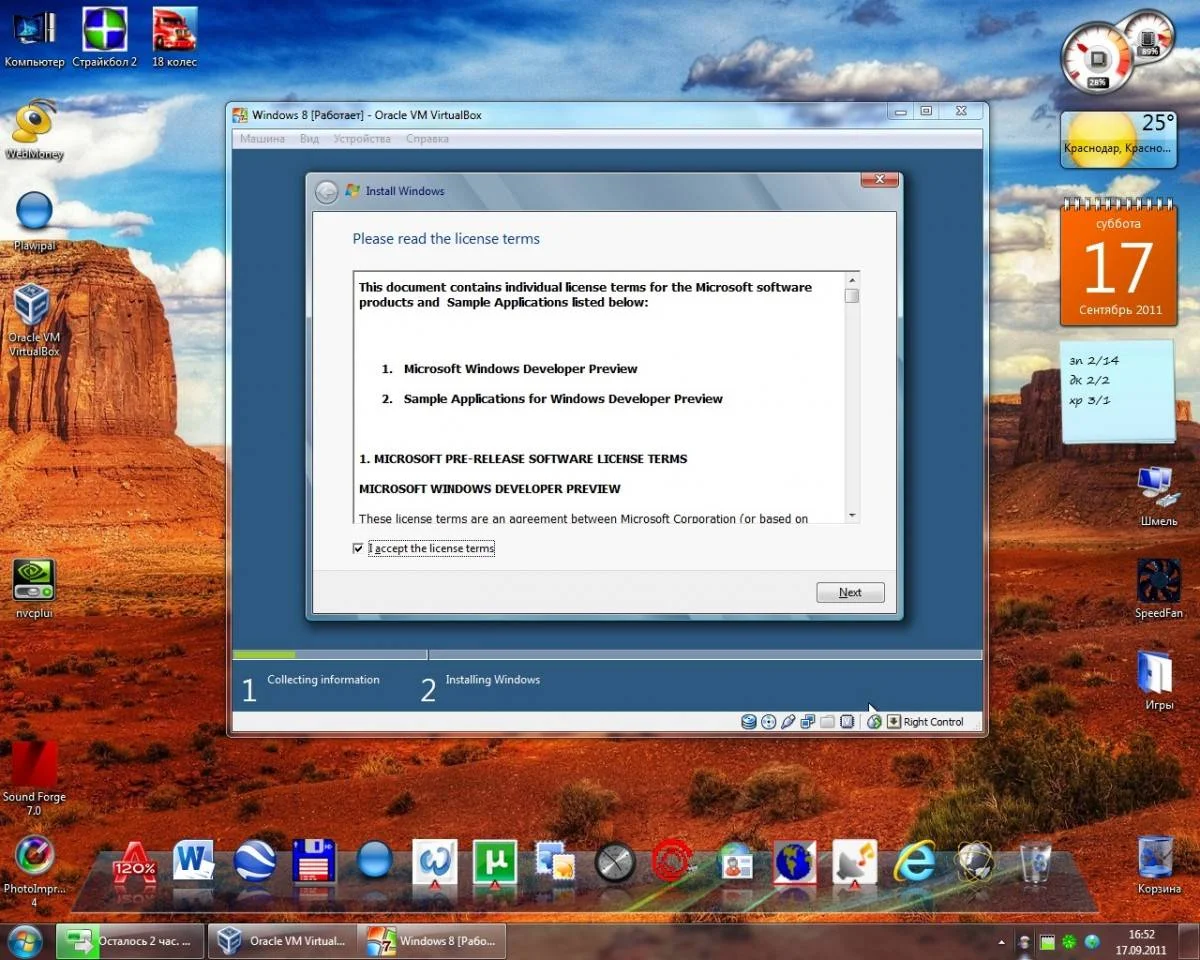The height and width of the screenshot is (960, 1200).
Task: Click the optical CD drive icon in VirtualBox status bar
Action: click(768, 721)
